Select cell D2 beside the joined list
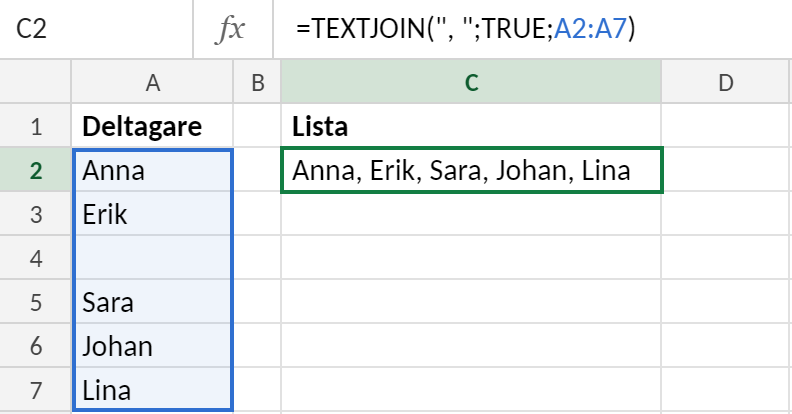Screen dimensions: 792x414 click(x=727, y=170)
